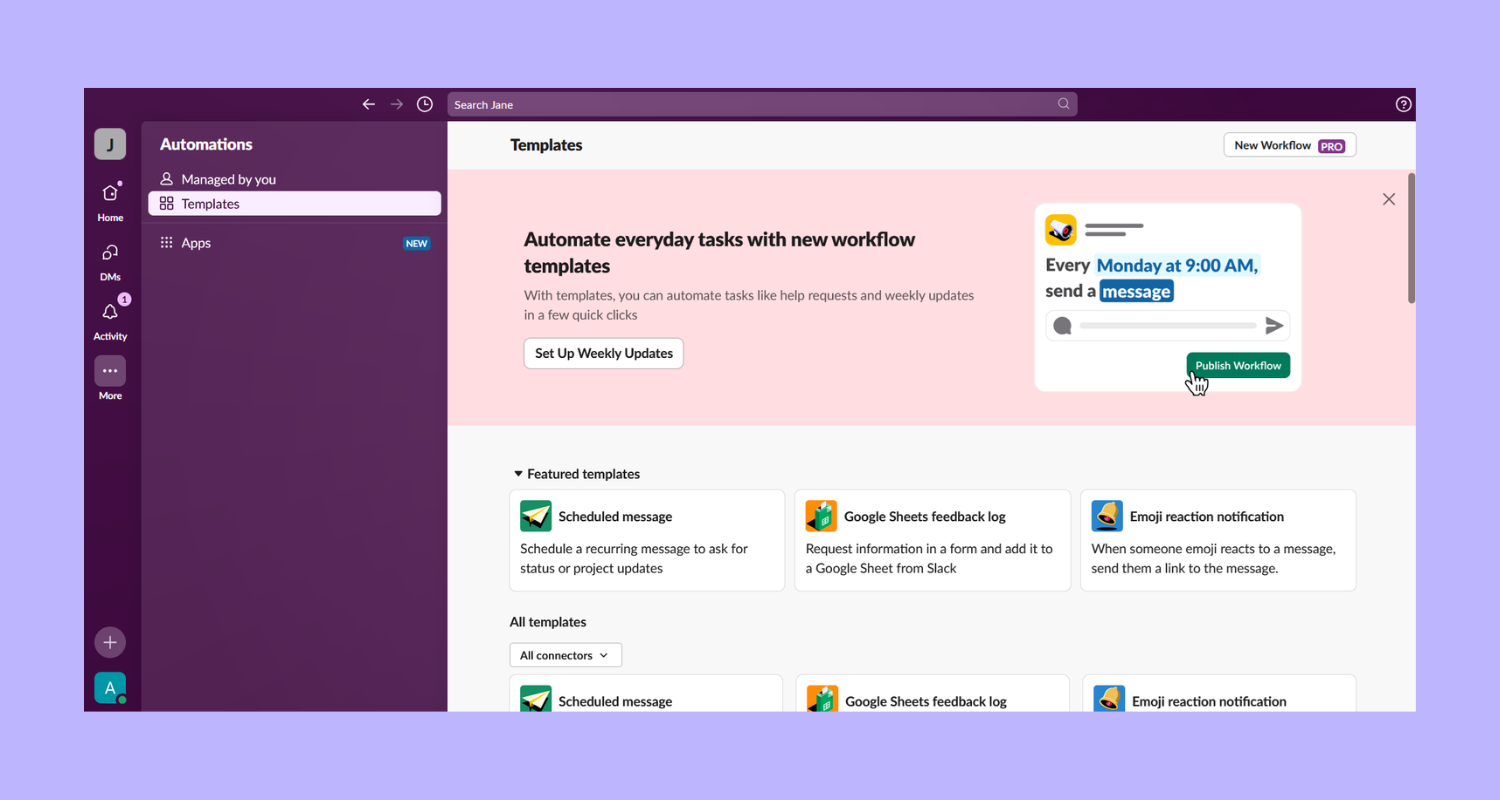Go forward with the right arrow
1500x800 pixels.
click(x=397, y=104)
